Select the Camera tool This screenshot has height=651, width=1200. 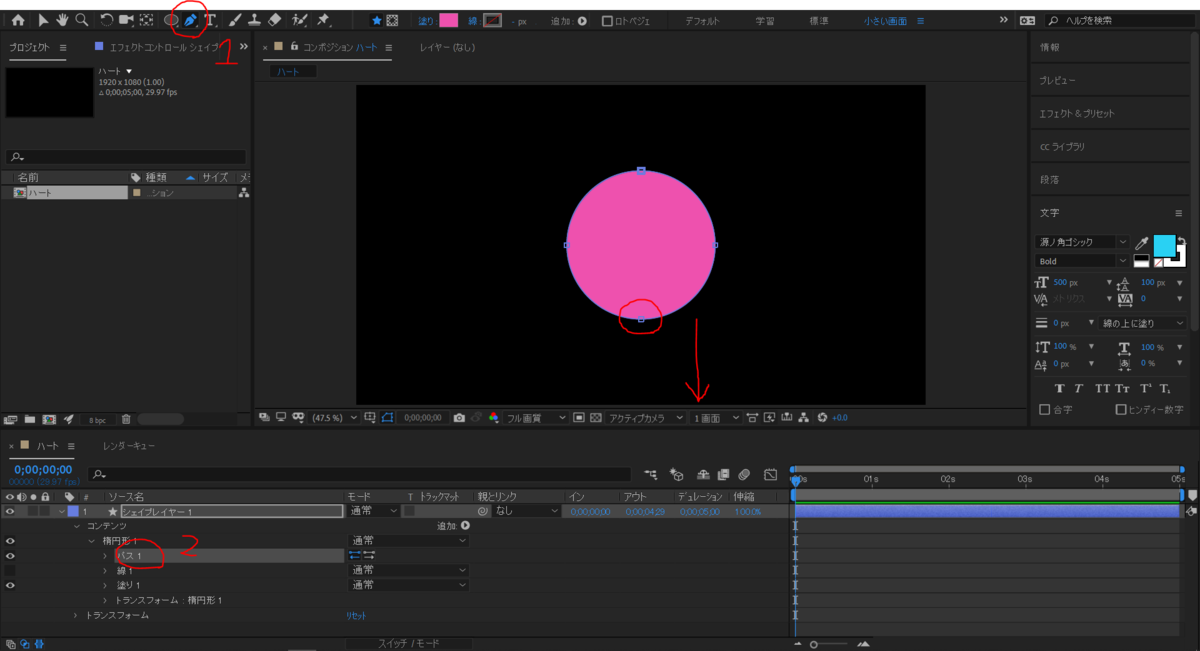coord(126,20)
